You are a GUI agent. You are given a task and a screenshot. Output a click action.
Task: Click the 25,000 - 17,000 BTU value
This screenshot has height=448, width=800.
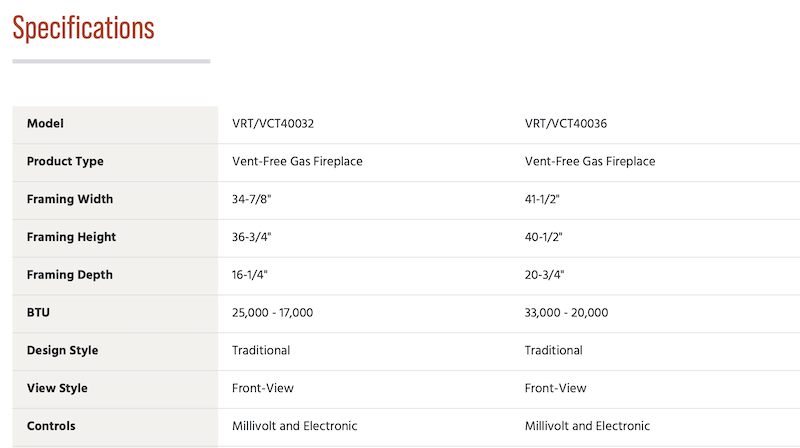click(x=272, y=312)
